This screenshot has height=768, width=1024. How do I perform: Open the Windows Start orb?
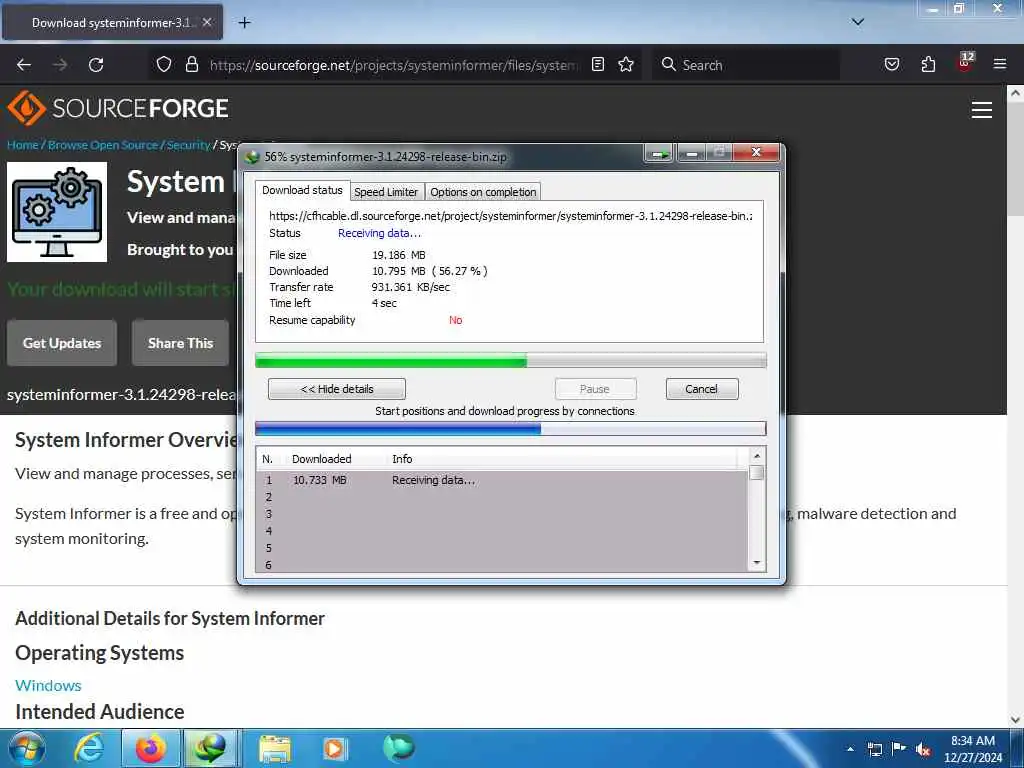[x=27, y=748]
